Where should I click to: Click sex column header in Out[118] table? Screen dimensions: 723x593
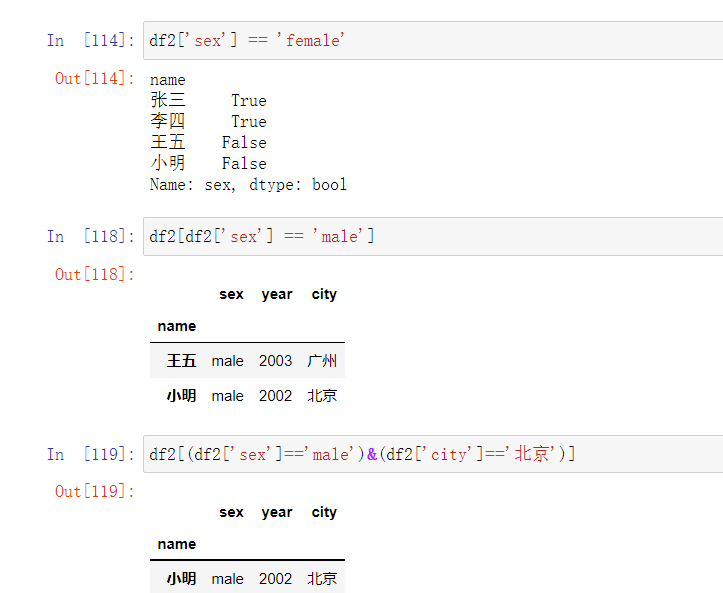[x=231, y=294]
